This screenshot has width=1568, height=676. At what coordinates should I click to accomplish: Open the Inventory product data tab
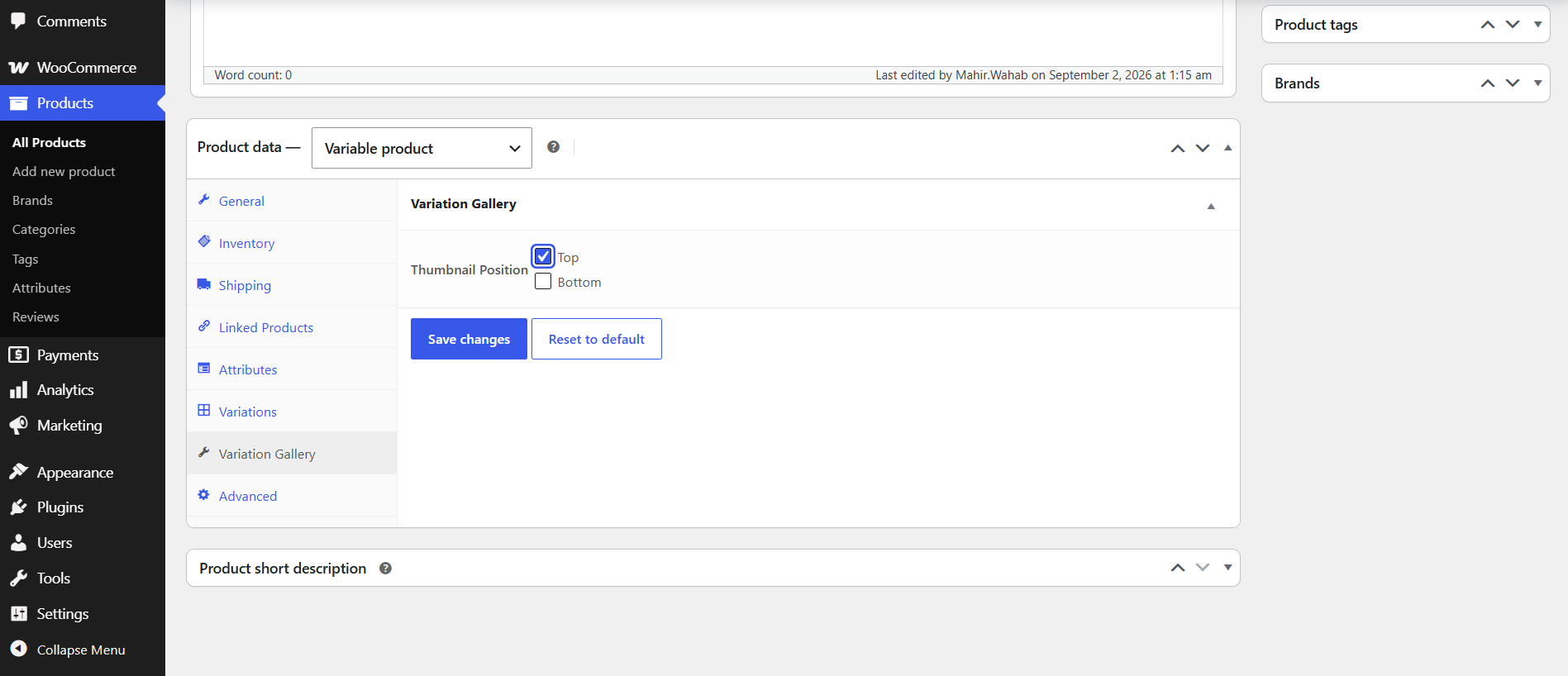click(292, 243)
